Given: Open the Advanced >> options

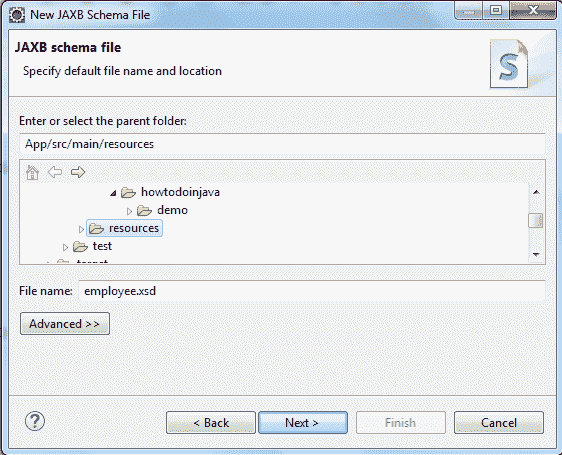Looking at the screenshot, I should (65, 324).
